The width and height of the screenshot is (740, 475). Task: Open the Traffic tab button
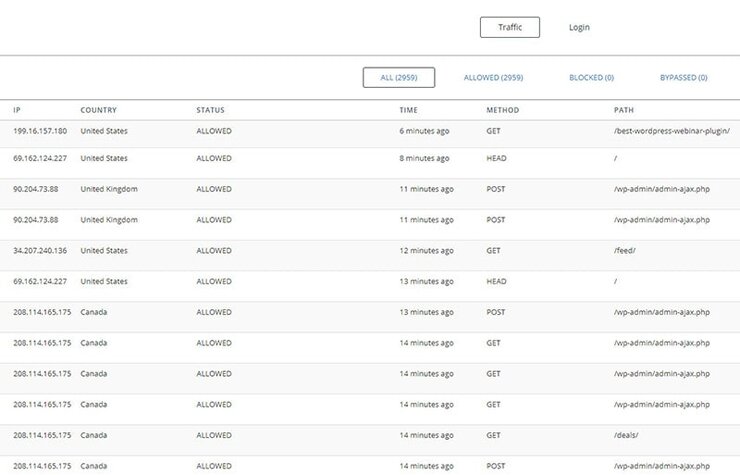(x=510, y=27)
